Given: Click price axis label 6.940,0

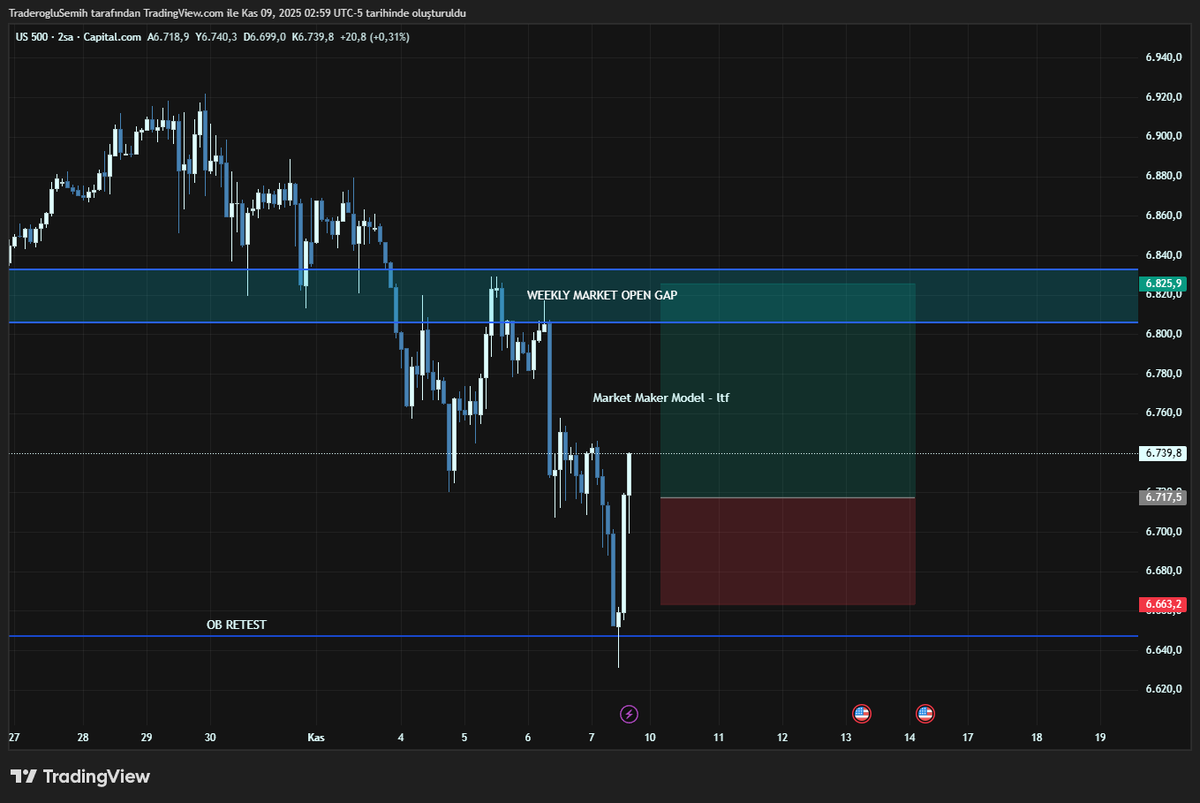Looking at the screenshot, I should pos(1164,57).
